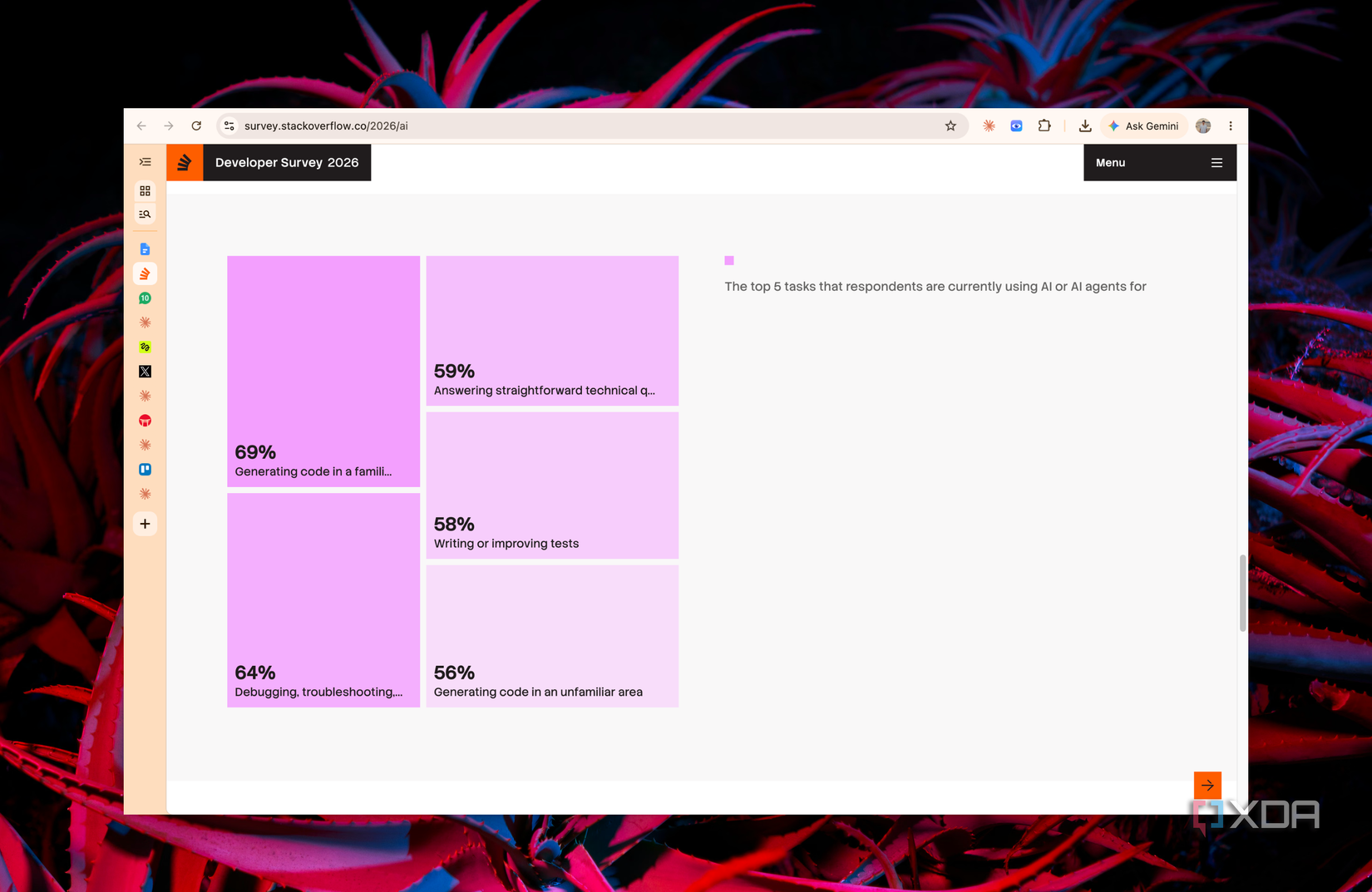Screen dimensions: 1372x892
Task: Show browser downloads
Action: tap(1085, 126)
